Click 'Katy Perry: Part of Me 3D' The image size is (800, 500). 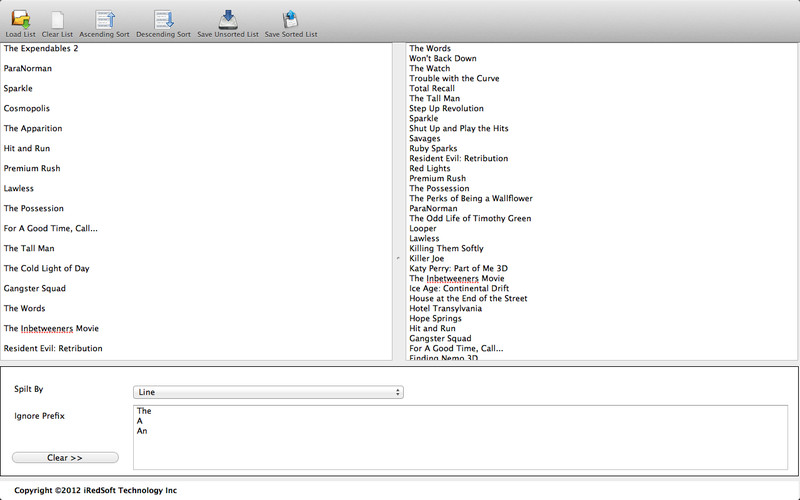pos(458,268)
